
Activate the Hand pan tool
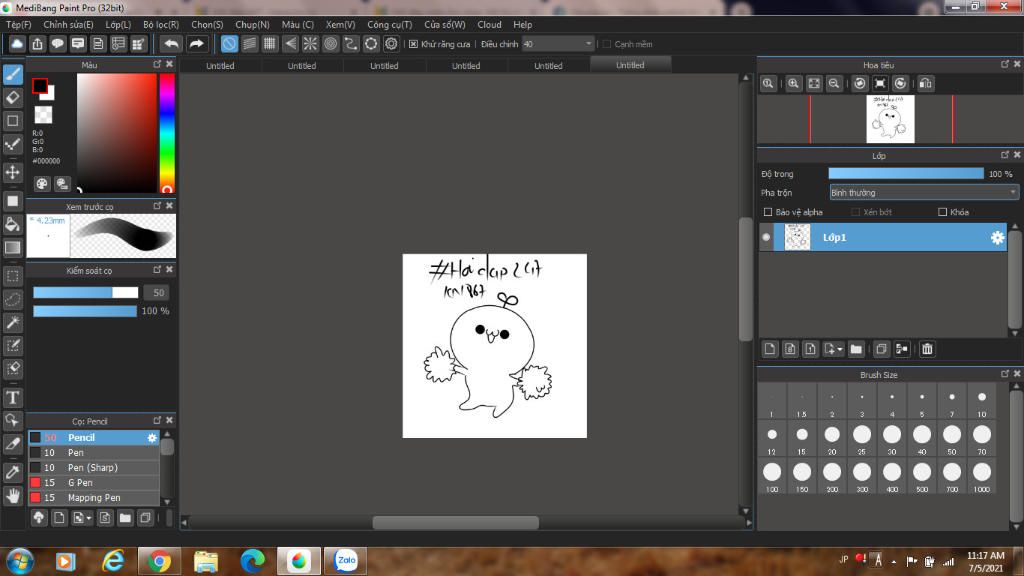13,496
